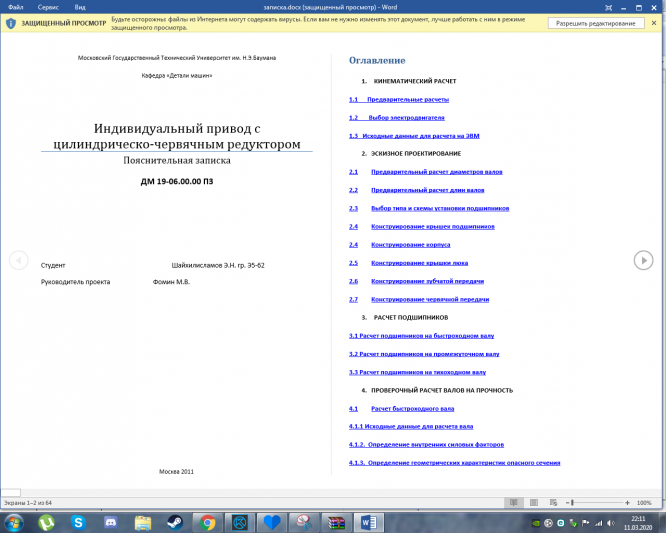Viewport: 666px width, 533px height.
Task: Open link 3.1 Расчет подшипников на быстроходном валу
Action: [422, 336]
